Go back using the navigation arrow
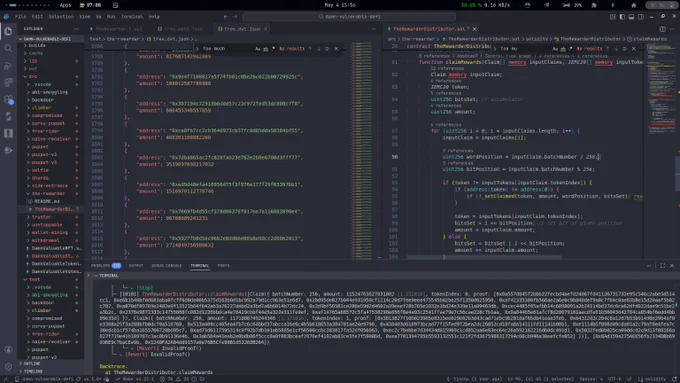 point(226,16)
